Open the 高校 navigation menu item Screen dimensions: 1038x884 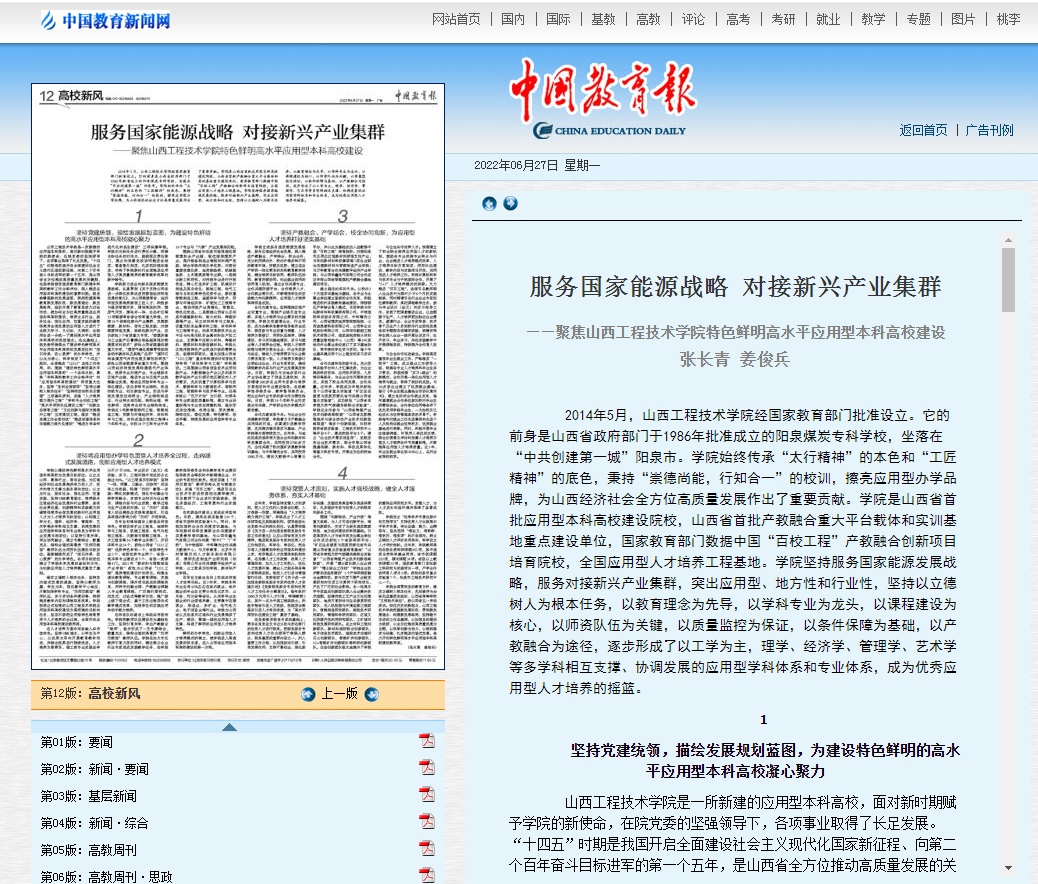point(648,19)
